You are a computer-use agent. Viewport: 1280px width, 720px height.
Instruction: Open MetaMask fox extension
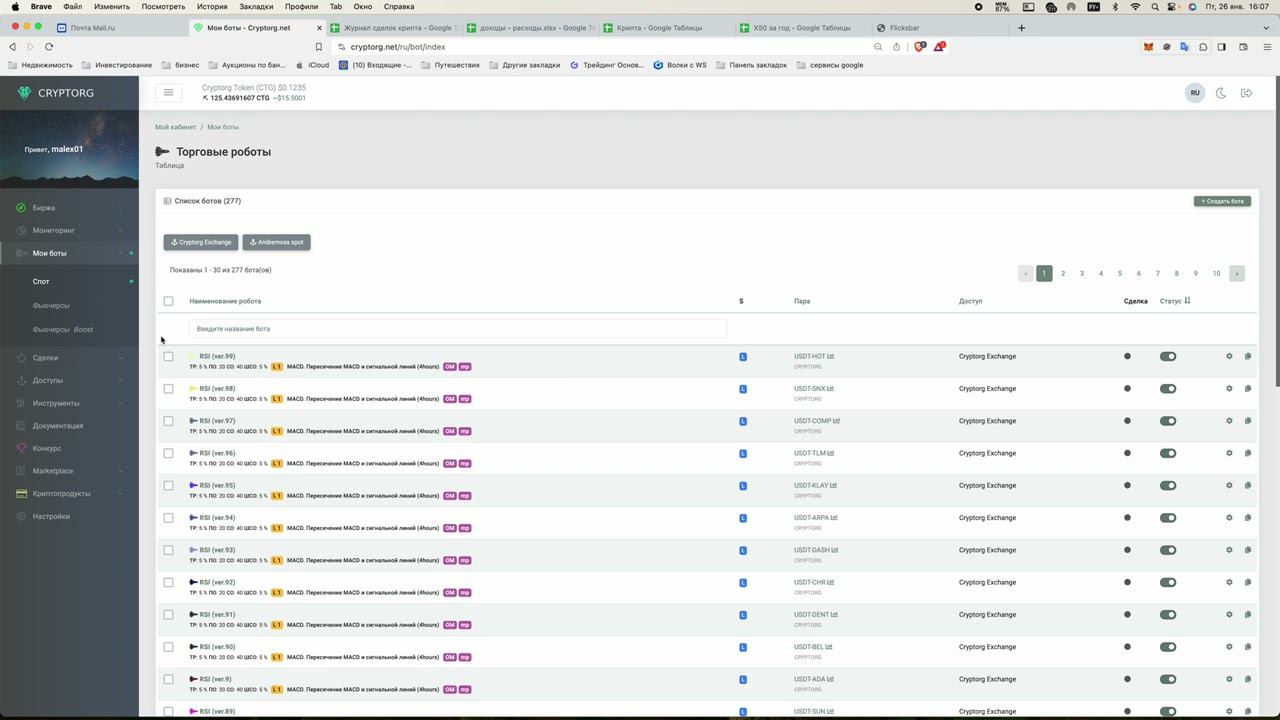[1148, 46]
